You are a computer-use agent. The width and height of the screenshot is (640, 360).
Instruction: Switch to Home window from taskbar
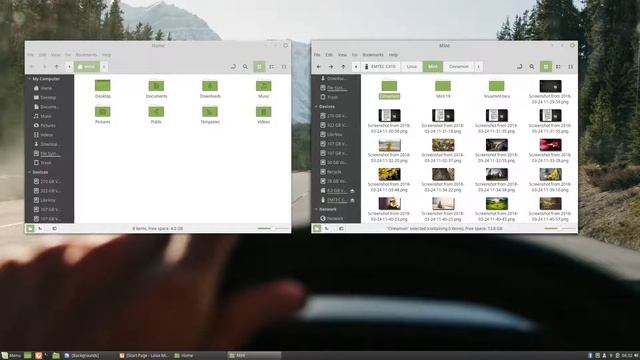pyautogui.click(x=199, y=356)
